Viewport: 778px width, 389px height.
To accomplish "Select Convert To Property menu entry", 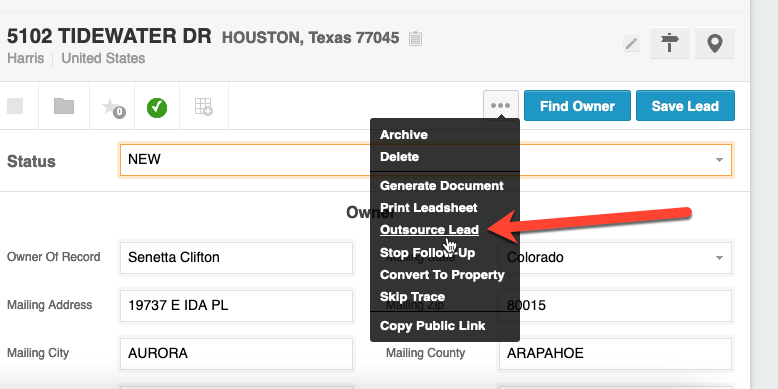I will tap(442, 274).
